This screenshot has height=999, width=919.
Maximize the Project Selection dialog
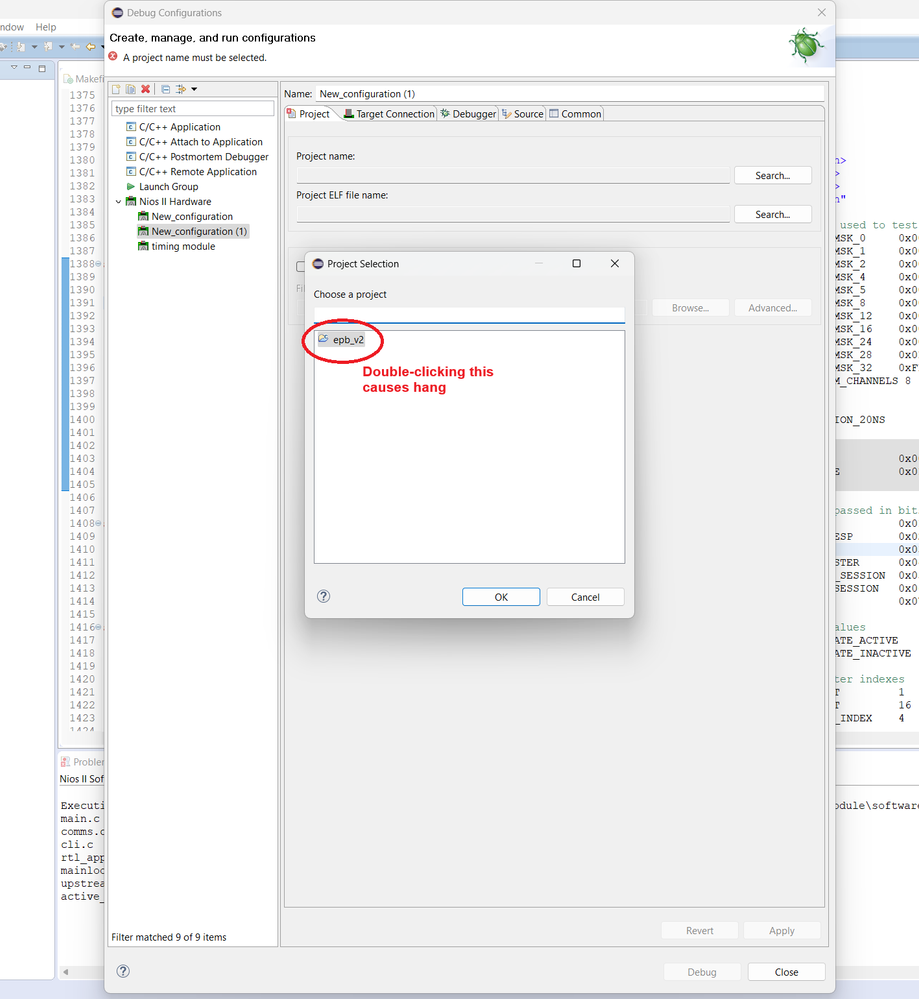[576, 263]
